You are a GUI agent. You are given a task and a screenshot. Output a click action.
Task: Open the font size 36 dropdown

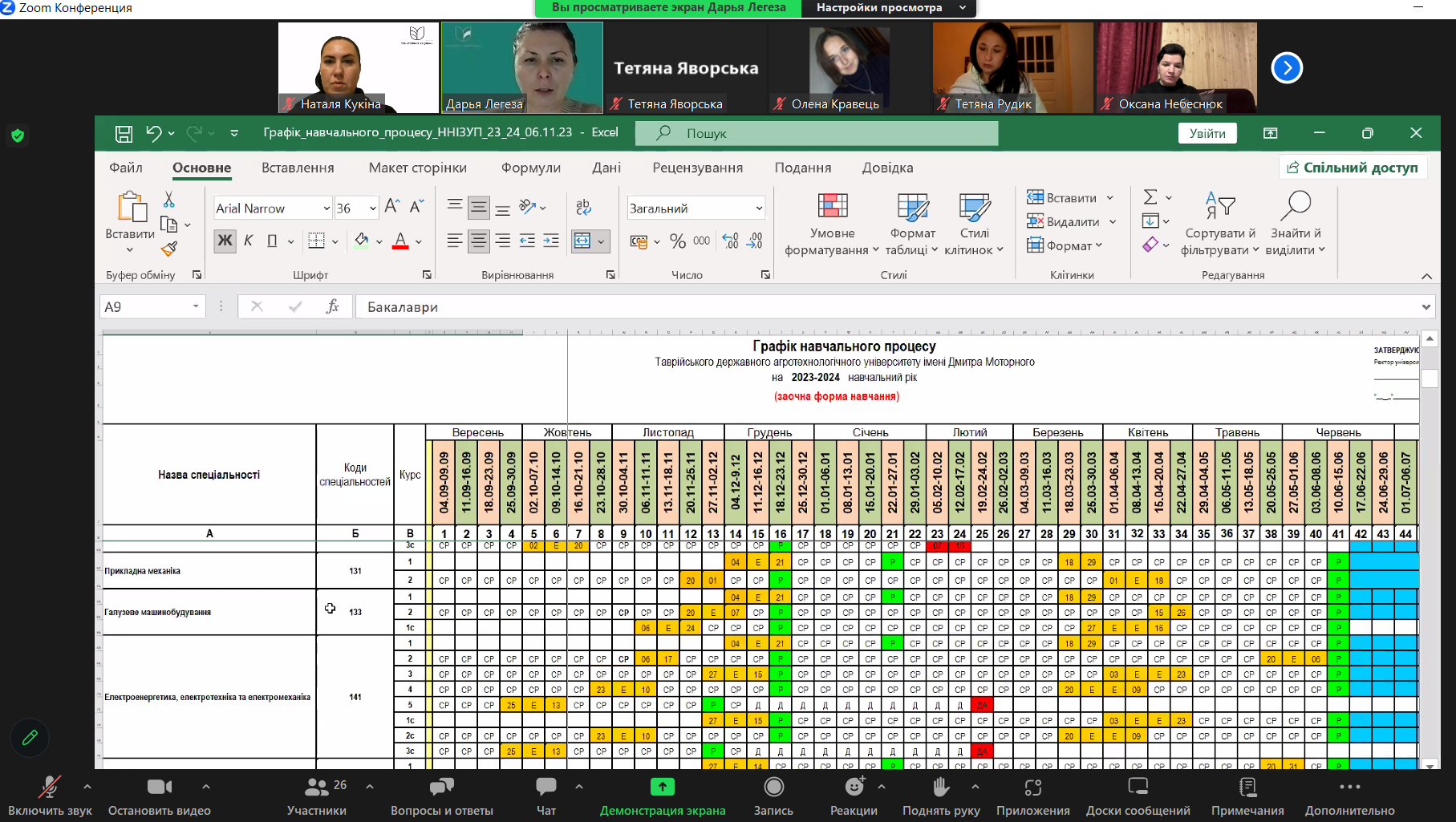pyautogui.click(x=373, y=209)
